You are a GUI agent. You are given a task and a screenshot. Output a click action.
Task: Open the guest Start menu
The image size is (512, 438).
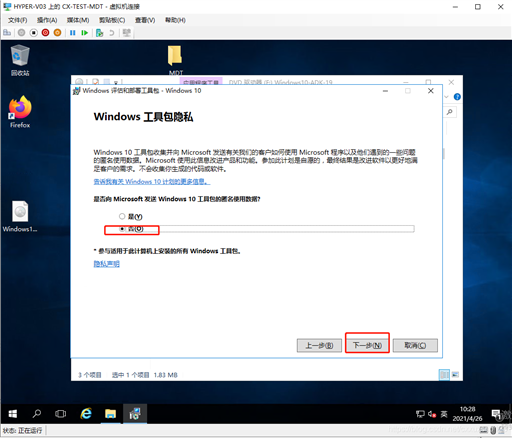13,414
